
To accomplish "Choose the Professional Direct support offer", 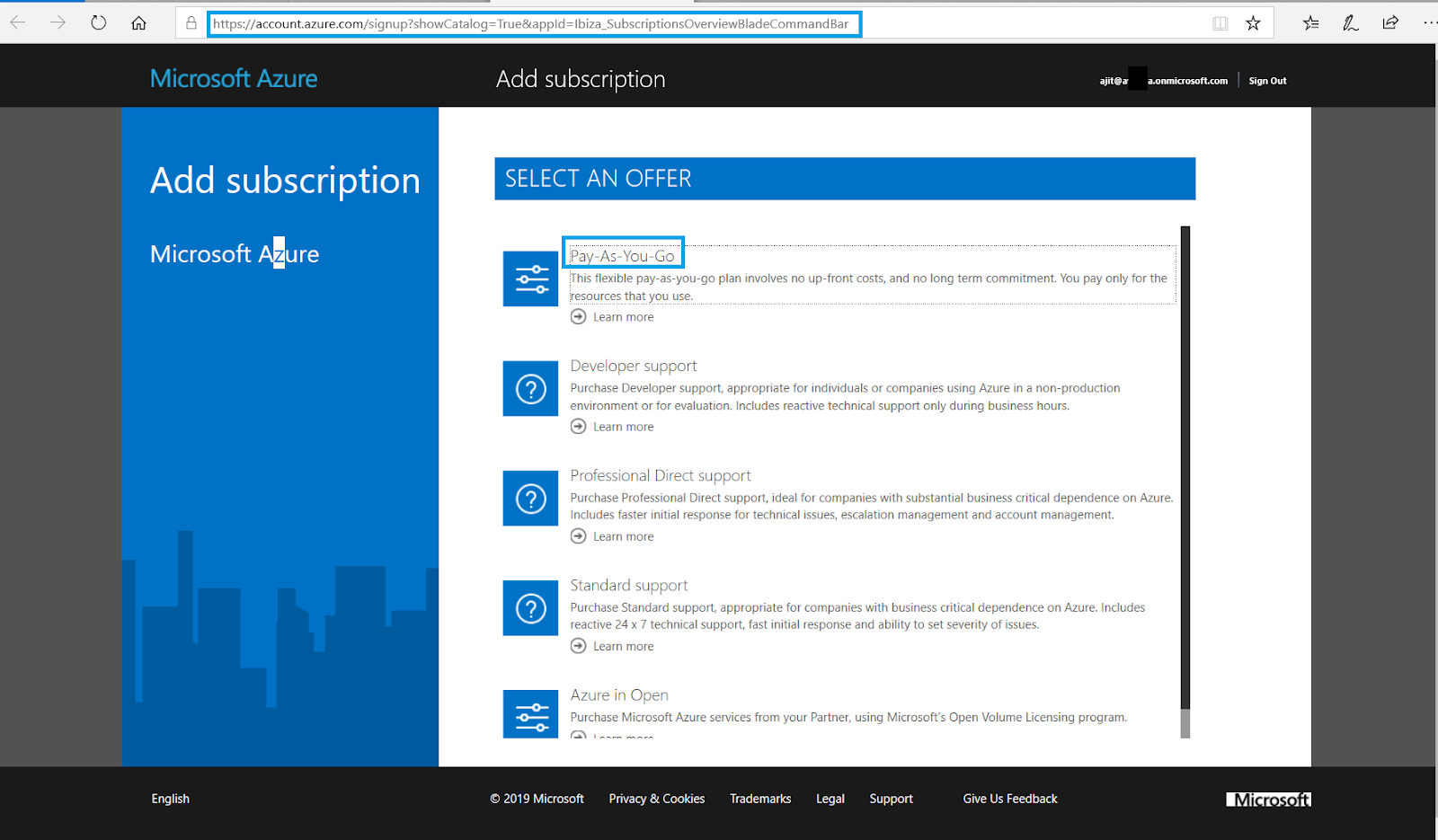I will (660, 475).
